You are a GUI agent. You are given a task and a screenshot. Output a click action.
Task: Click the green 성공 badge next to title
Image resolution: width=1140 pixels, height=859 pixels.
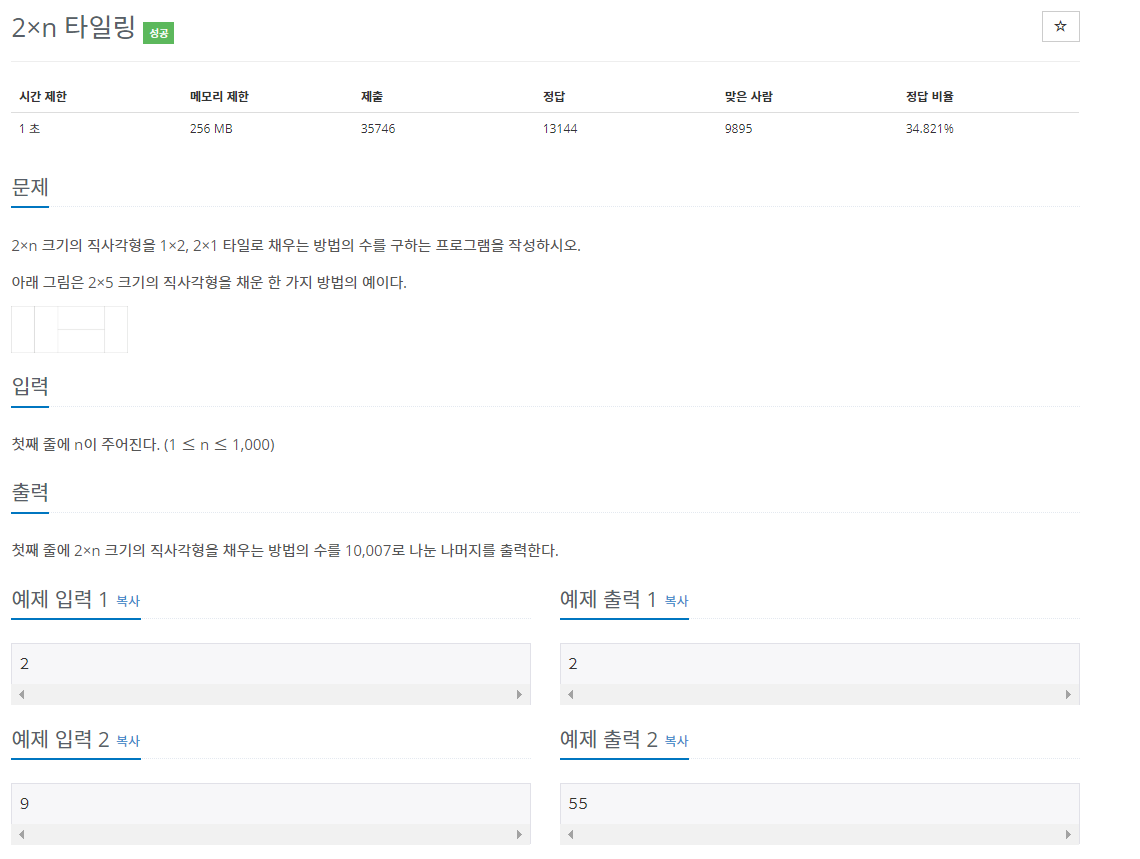click(157, 32)
